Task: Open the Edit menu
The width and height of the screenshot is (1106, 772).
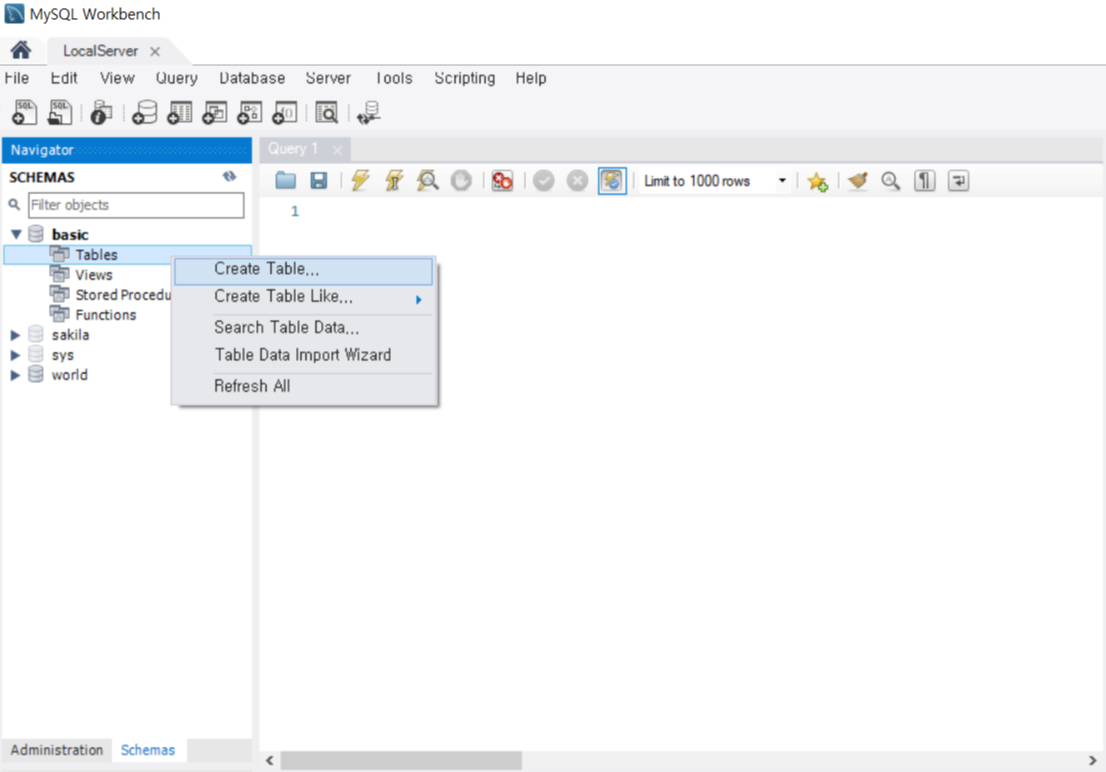Action: coord(63,78)
